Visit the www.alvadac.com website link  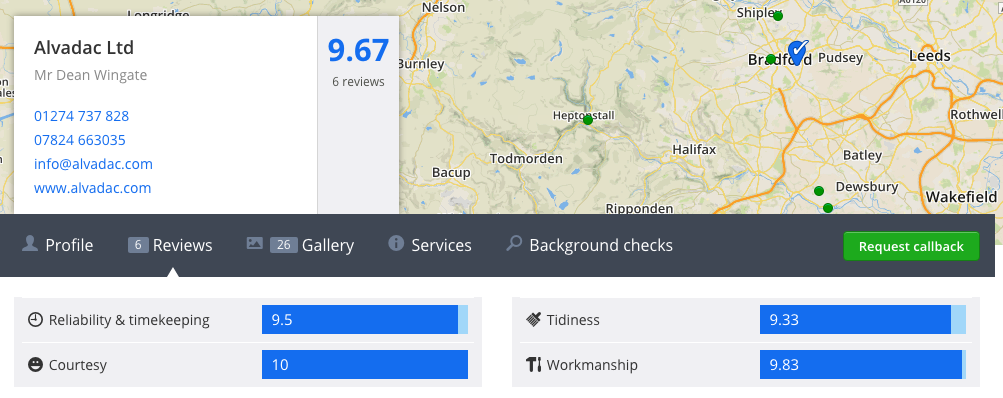[93, 188]
